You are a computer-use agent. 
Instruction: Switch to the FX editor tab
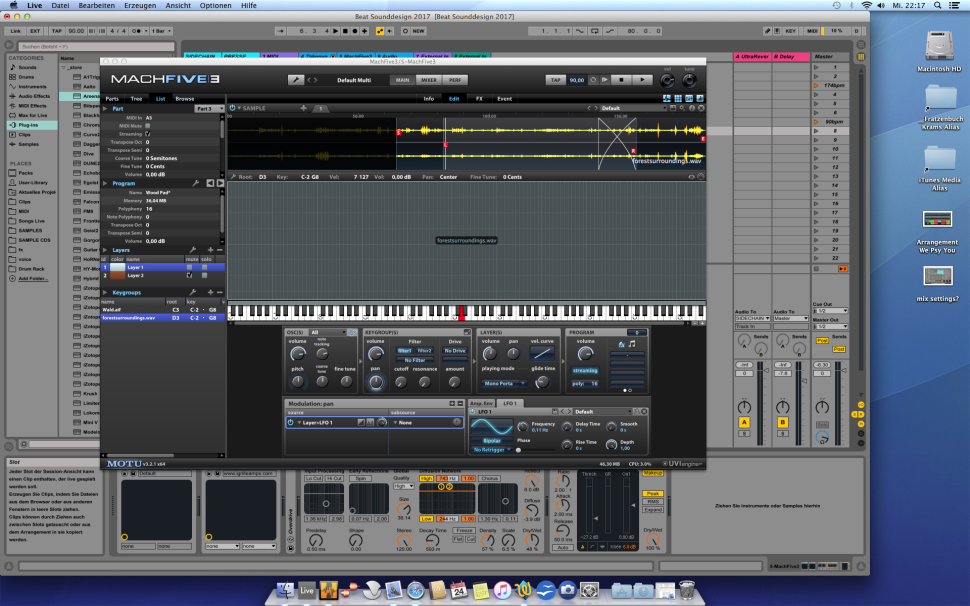pyautogui.click(x=479, y=99)
